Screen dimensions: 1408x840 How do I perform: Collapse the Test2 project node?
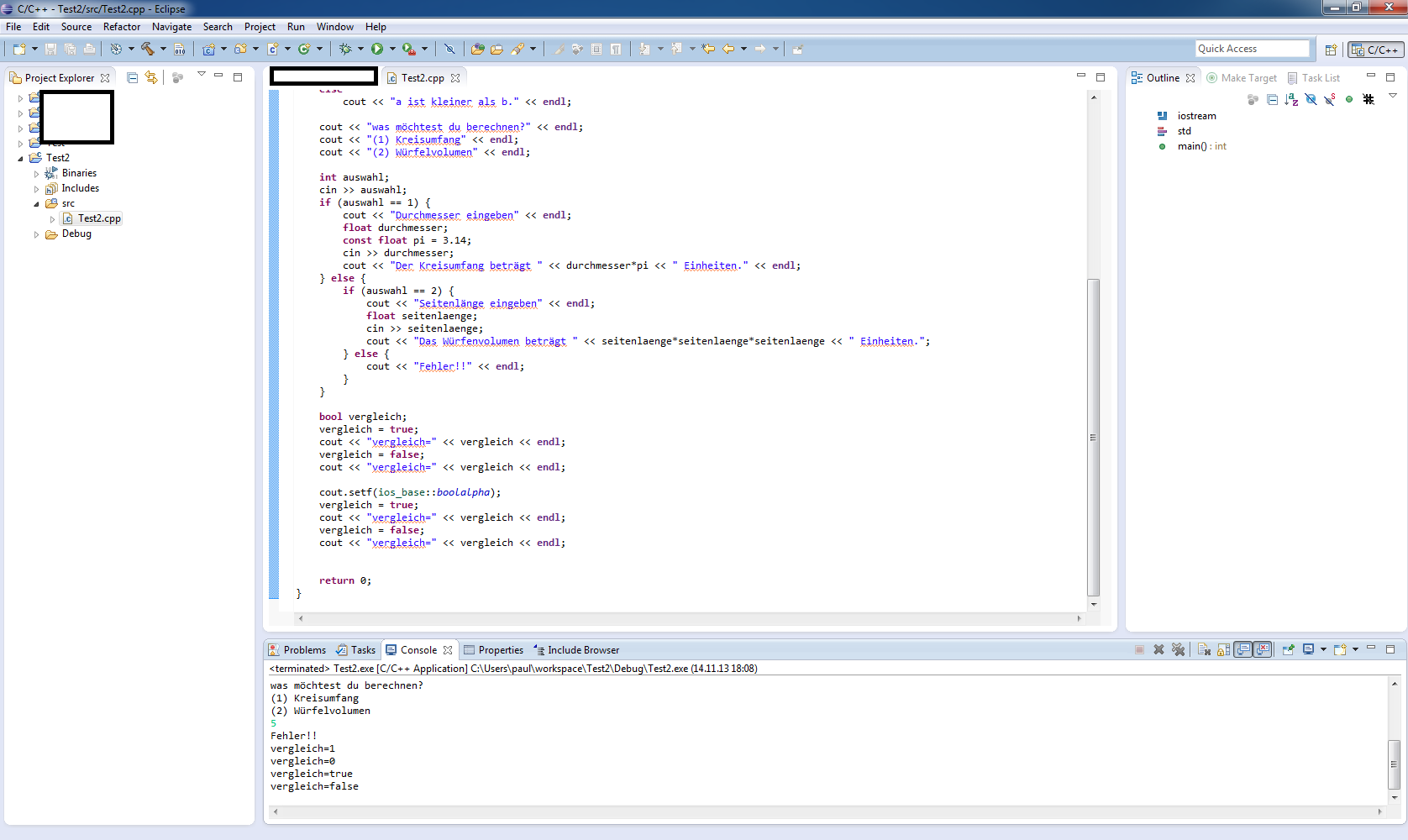(21, 158)
